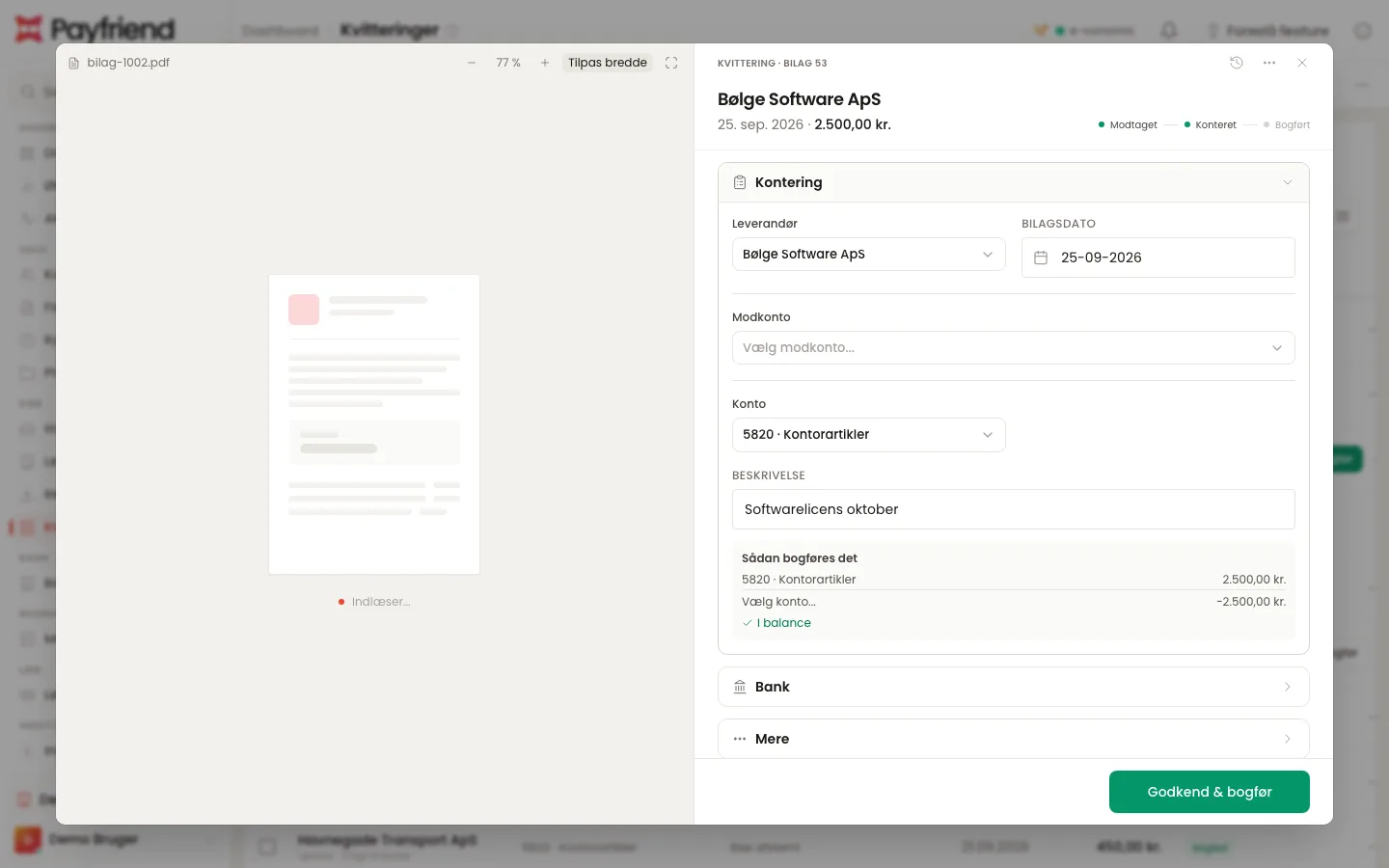Click the PDF page thumbnail preview
Screen dimensions: 1389x868
pos(374,424)
